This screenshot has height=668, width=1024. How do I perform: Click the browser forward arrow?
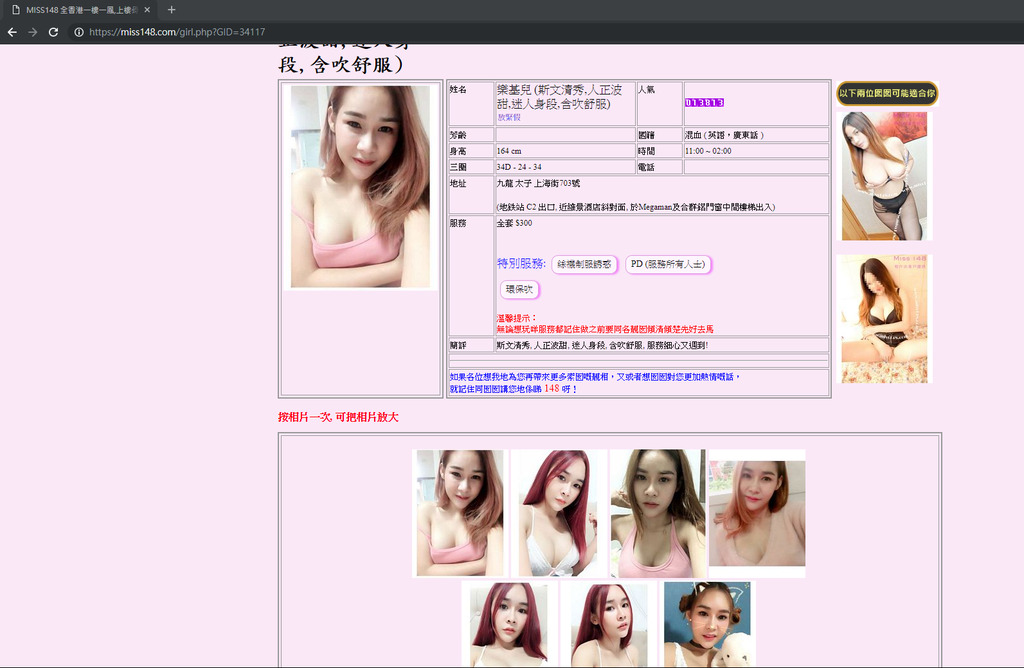pos(32,32)
